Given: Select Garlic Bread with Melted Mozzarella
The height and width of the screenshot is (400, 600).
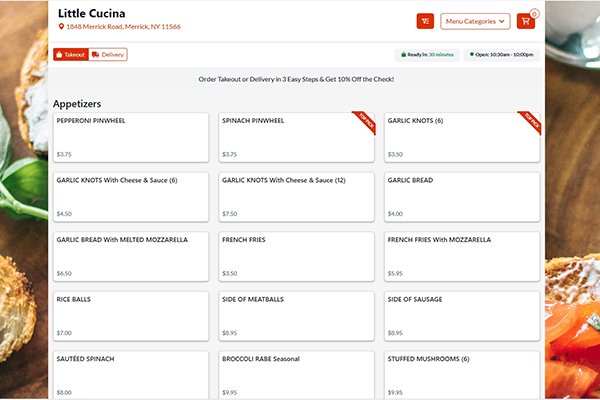Looking at the screenshot, I should click(131, 257).
